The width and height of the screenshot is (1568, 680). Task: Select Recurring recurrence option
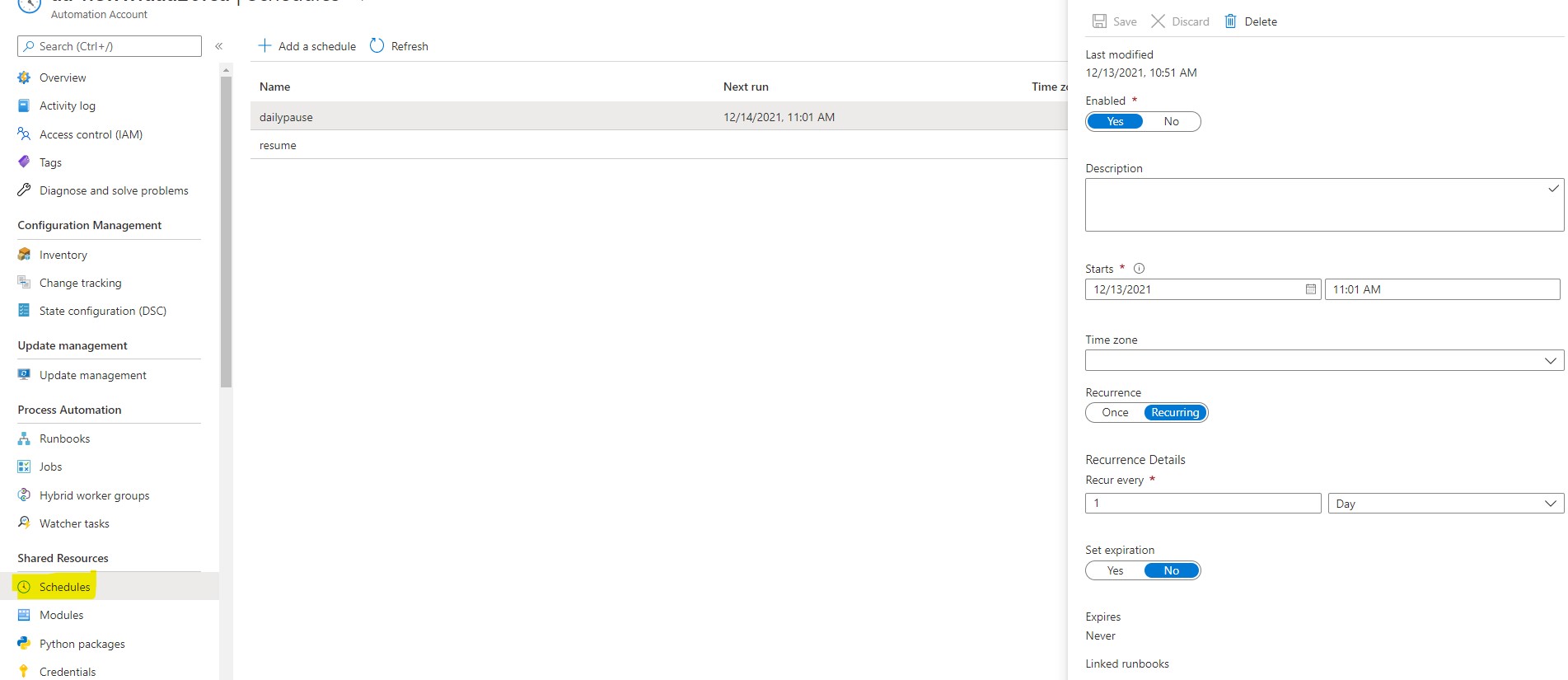[x=1175, y=412]
